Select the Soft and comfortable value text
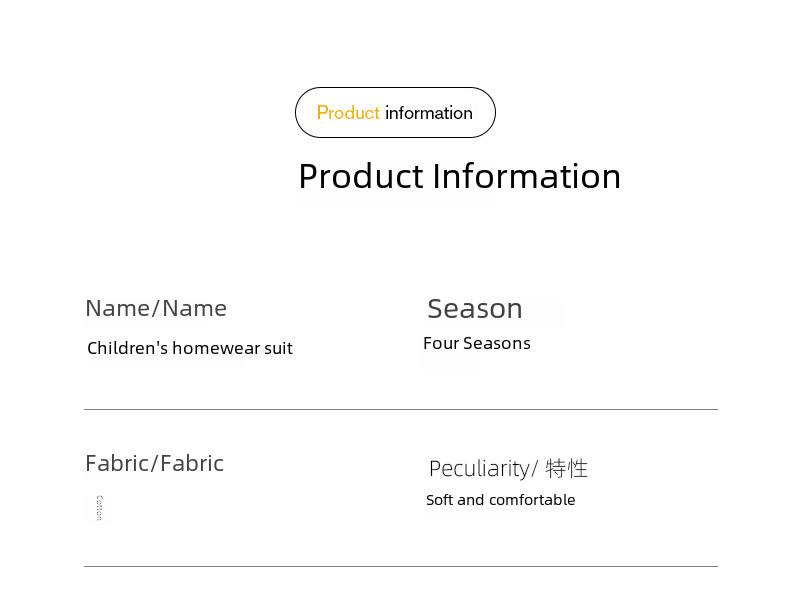The height and width of the screenshot is (595, 790). [501, 500]
